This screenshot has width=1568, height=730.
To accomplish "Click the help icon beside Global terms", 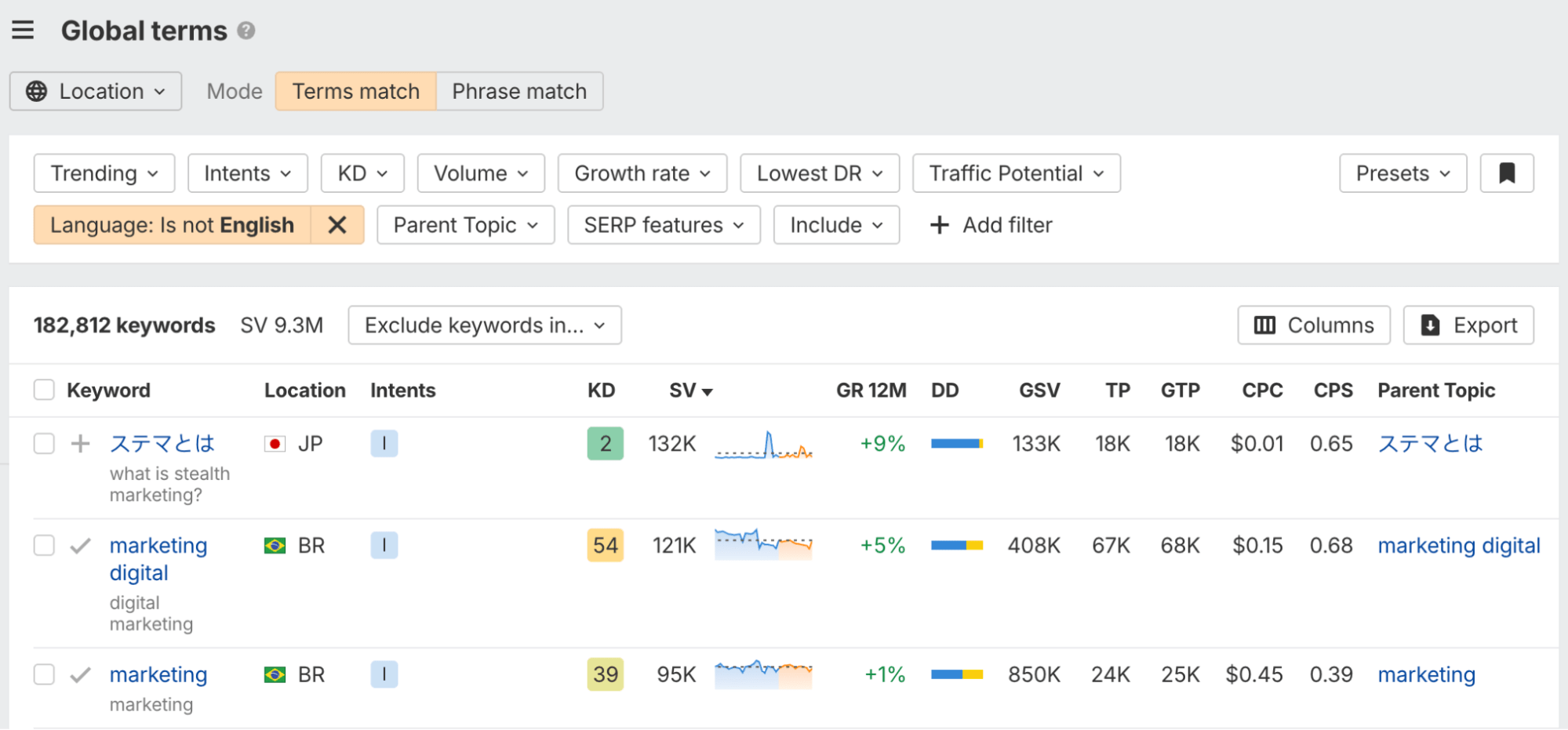I will tap(246, 31).
